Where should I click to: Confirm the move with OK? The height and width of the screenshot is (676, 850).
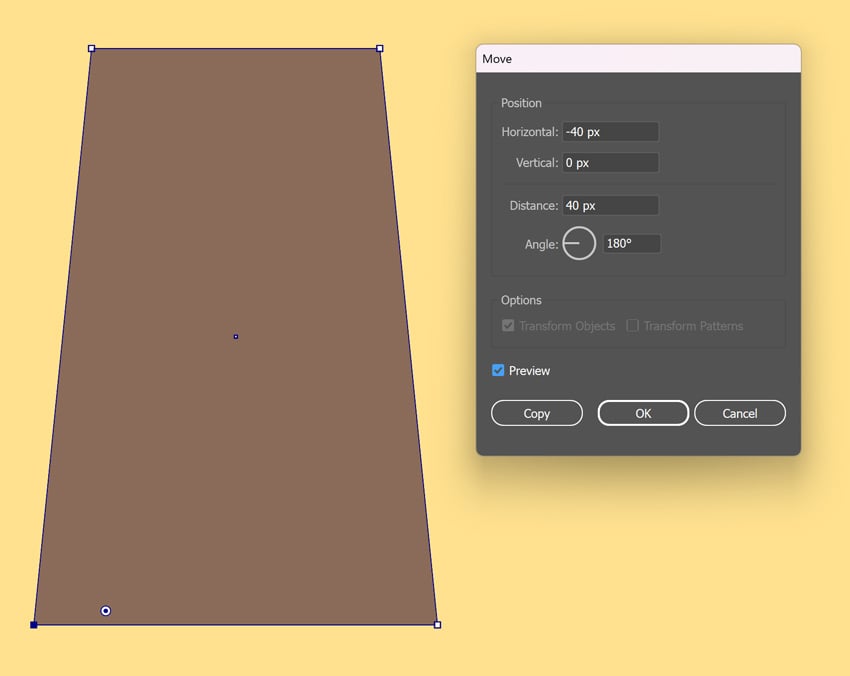(643, 413)
